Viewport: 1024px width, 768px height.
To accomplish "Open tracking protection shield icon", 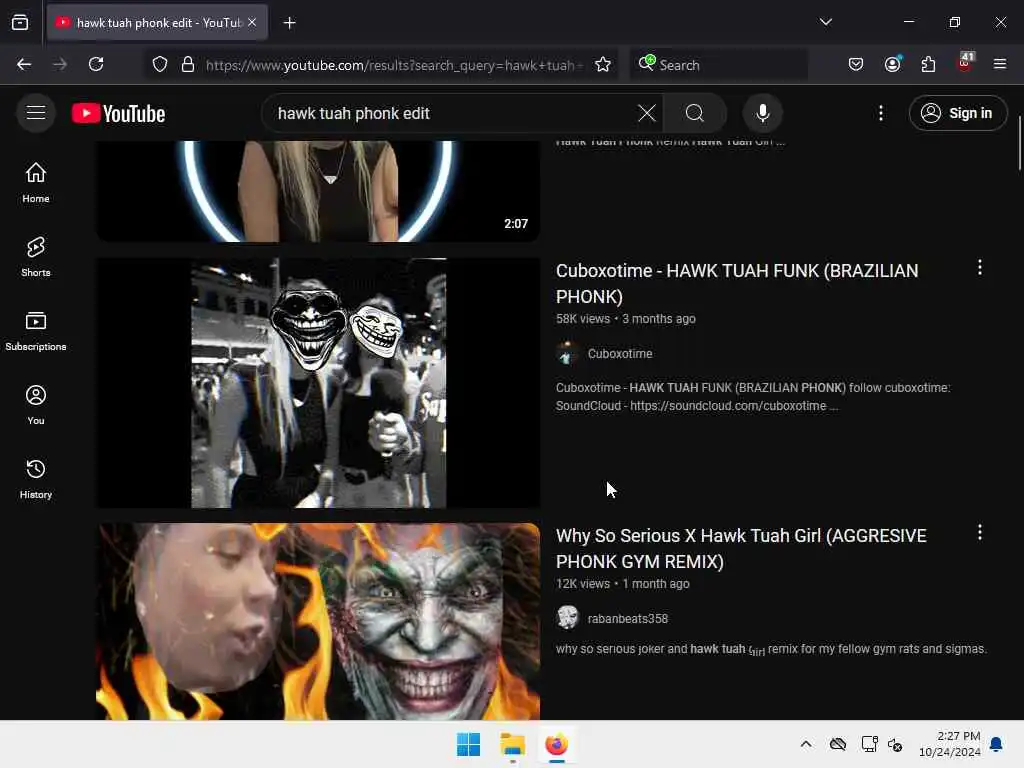I will pos(160,64).
